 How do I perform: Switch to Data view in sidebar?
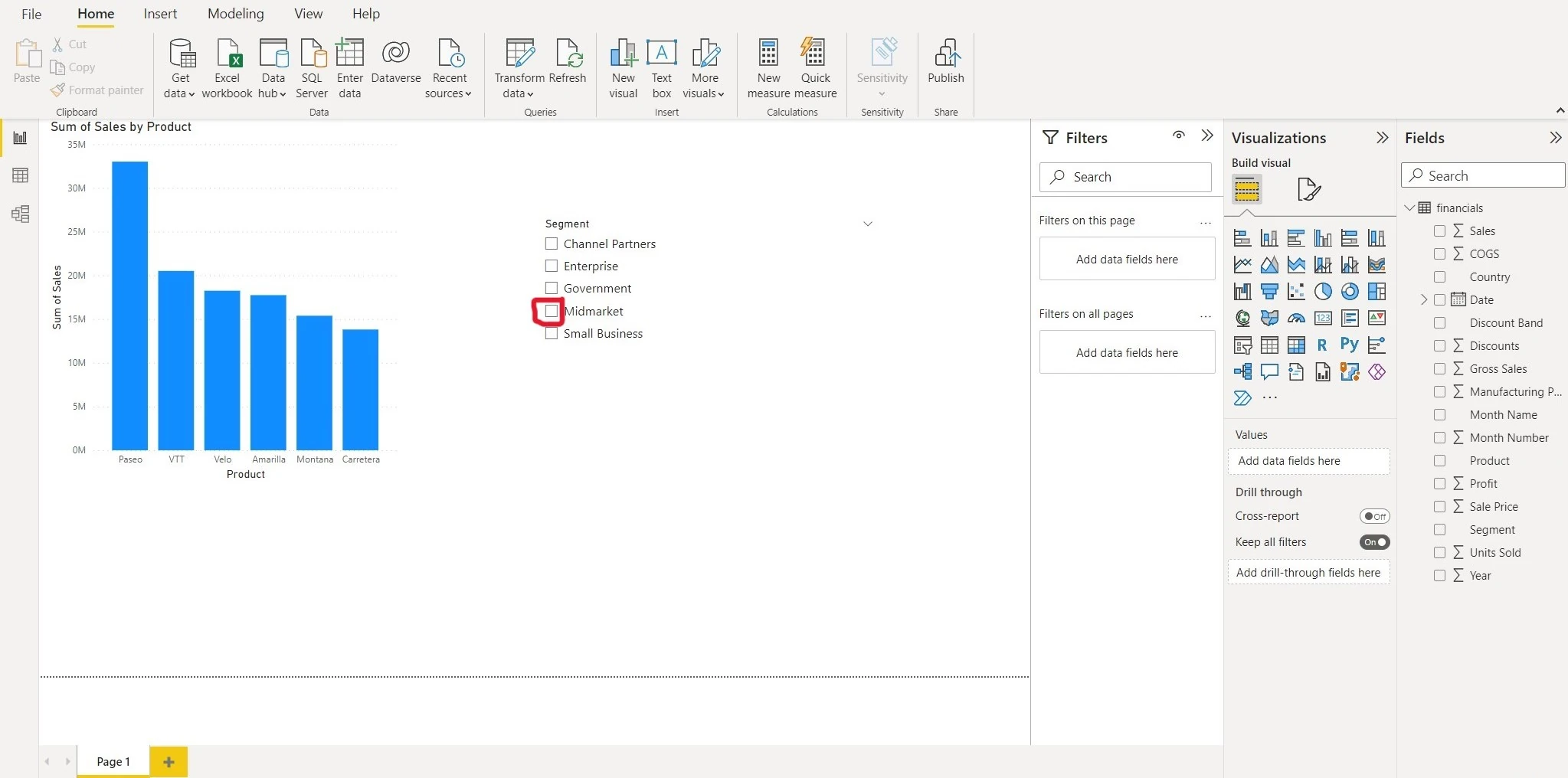click(x=21, y=175)
